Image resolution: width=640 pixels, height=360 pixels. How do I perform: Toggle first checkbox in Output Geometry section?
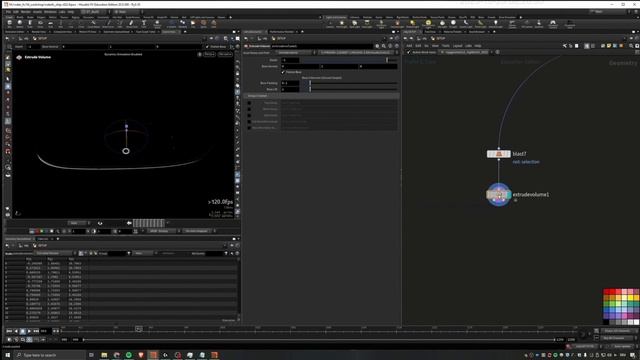click(x=249, y=103)
